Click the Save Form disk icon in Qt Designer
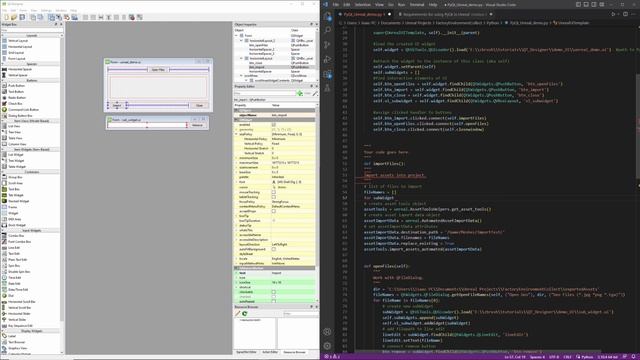Image resolution: width=640 pixels, height=360 pixels. pos(22,17)
